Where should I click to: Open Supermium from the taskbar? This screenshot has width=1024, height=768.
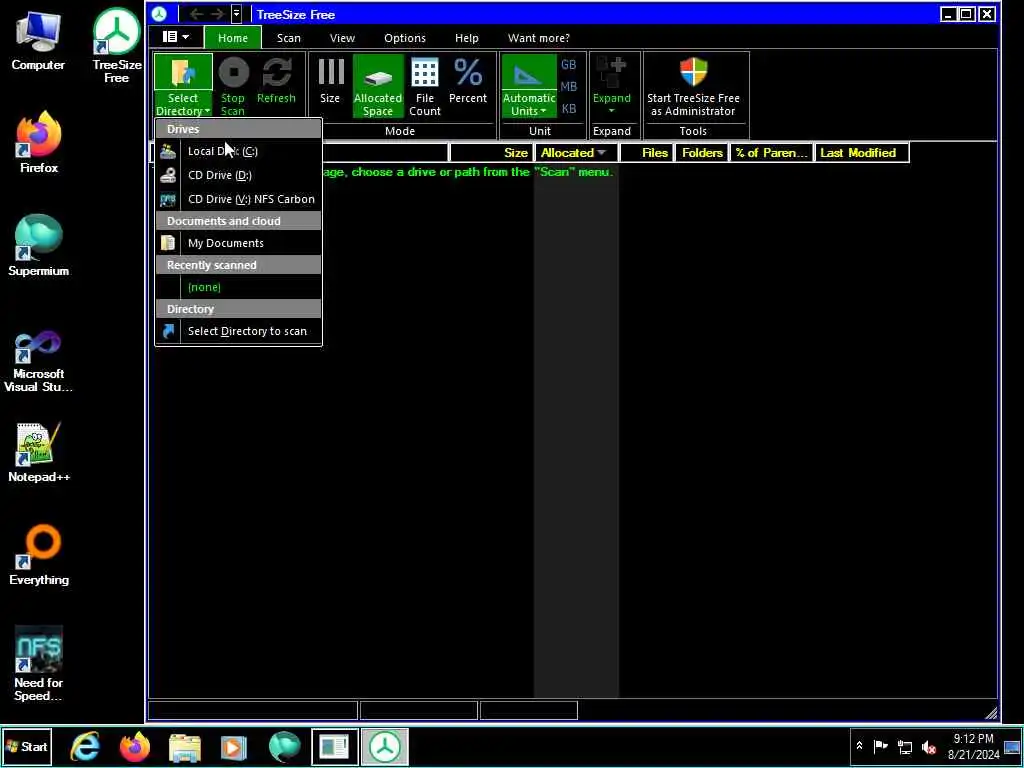click(284, 747)
